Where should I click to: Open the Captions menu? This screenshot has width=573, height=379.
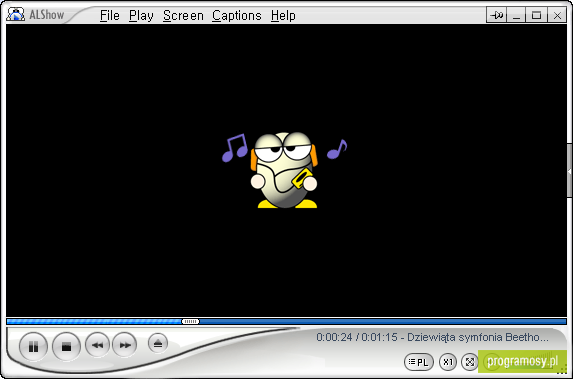[x=237, y=16]
